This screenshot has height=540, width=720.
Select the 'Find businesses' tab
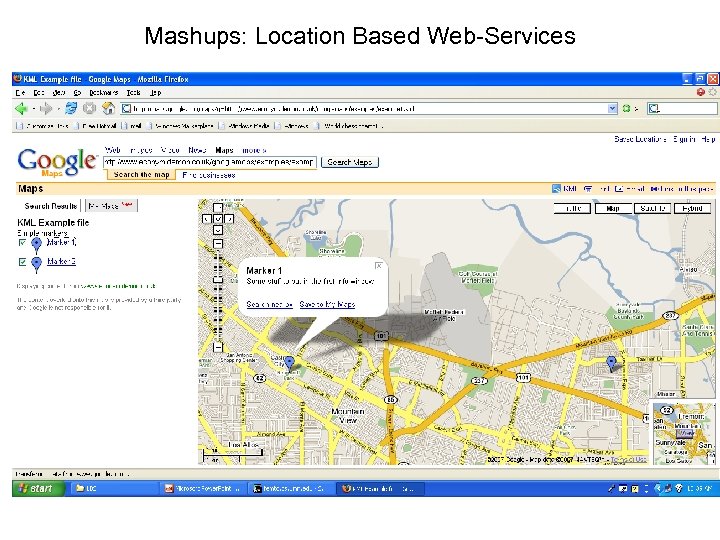(209, 175)
